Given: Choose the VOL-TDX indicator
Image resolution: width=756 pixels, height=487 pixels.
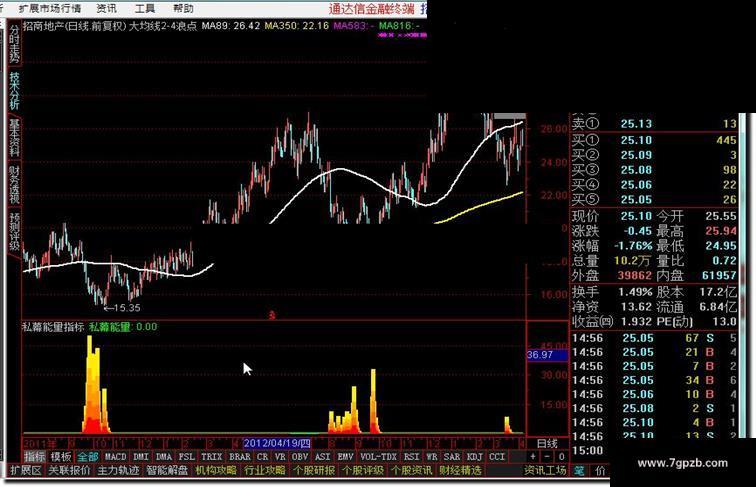Looking at the screenshot, I should [378, 456].
